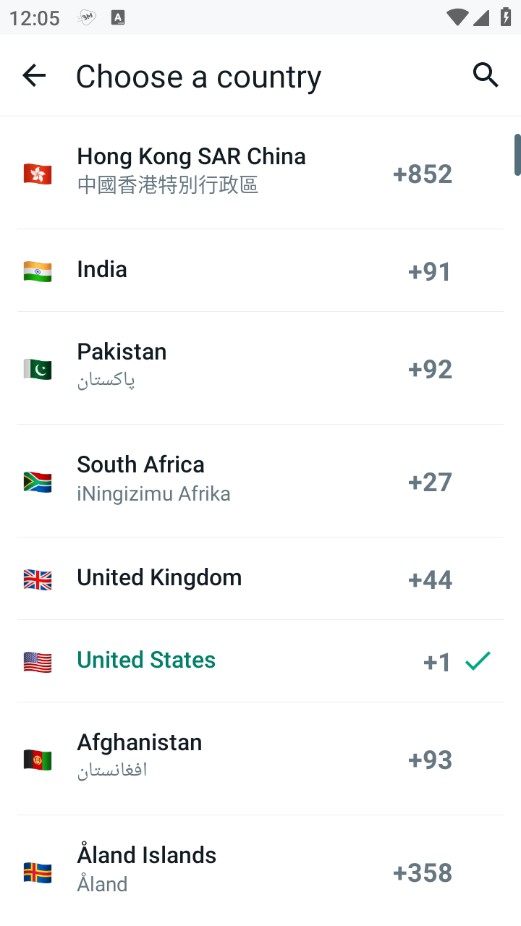Select the +93 Afghanistan code
The image size is (521, 926).
[430, 759]
